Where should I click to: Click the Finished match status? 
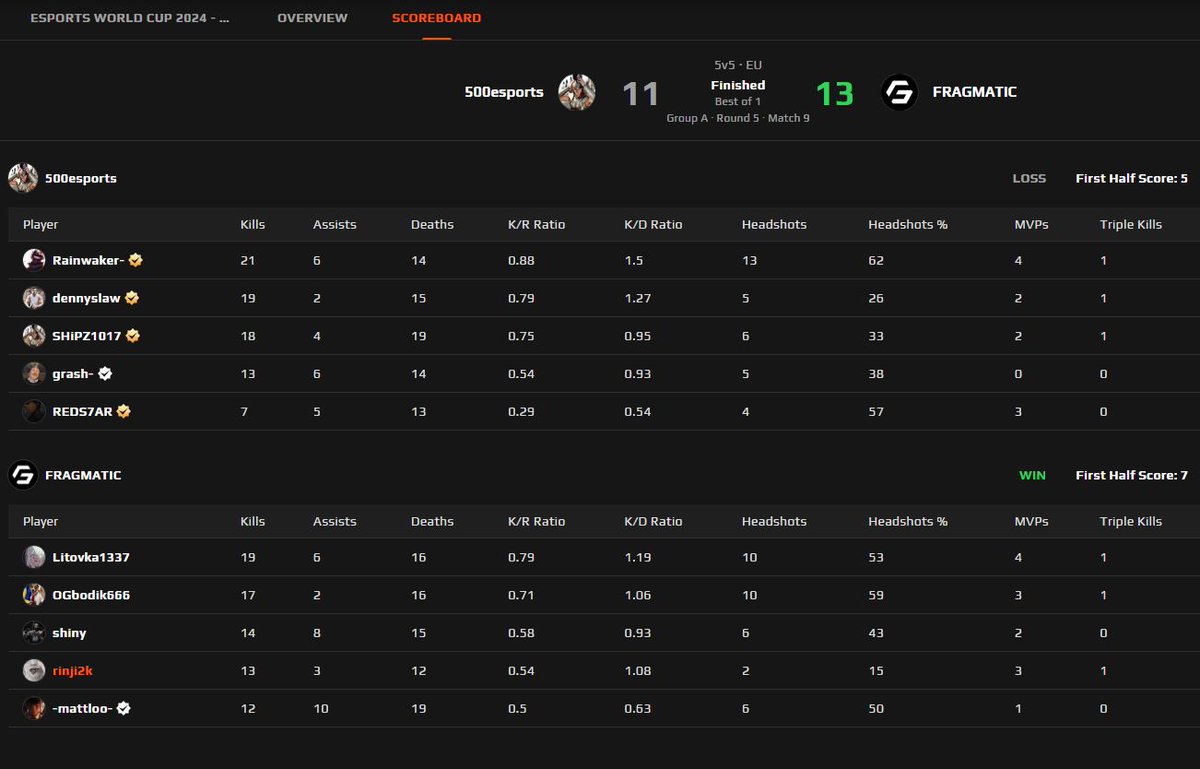click(738, 85)
